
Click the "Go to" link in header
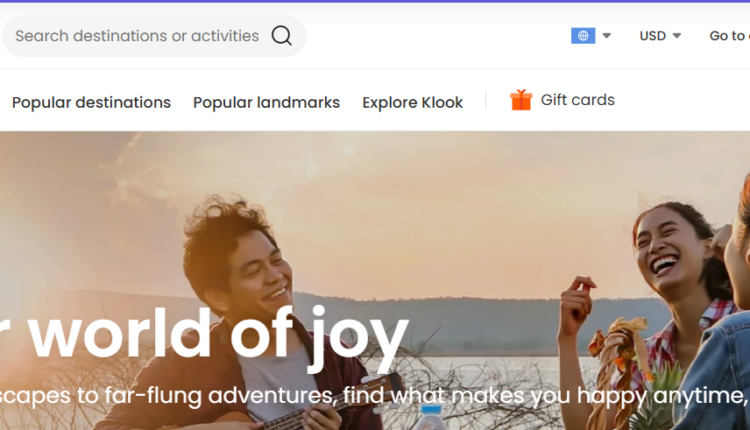pos(727,36)
